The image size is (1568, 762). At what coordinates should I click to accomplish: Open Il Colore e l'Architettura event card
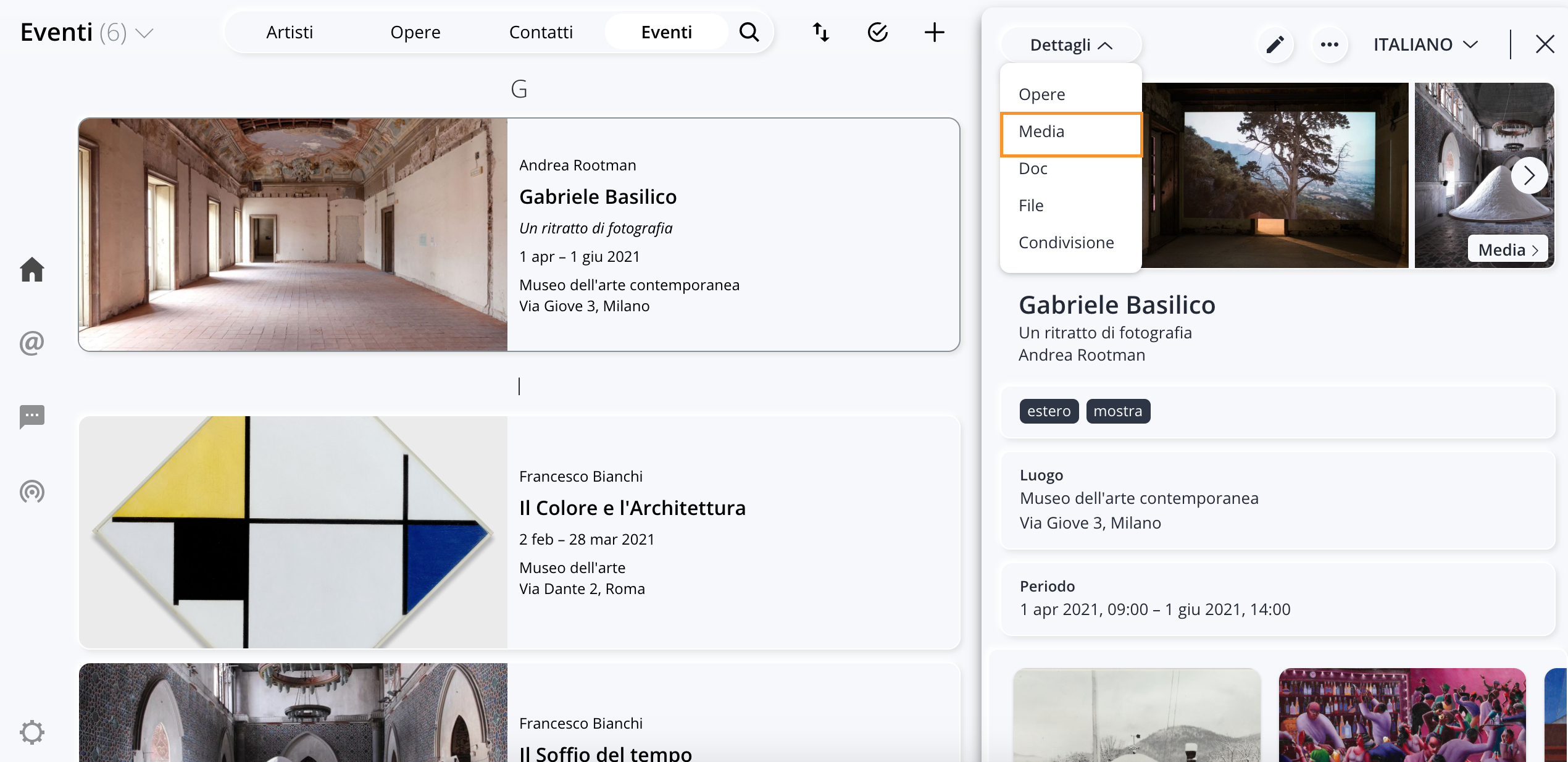coord(632,508)
